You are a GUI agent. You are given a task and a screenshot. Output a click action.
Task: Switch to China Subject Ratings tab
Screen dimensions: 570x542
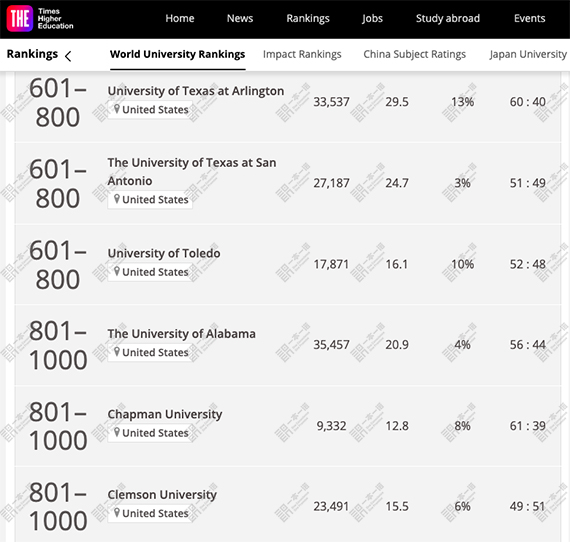414,54
